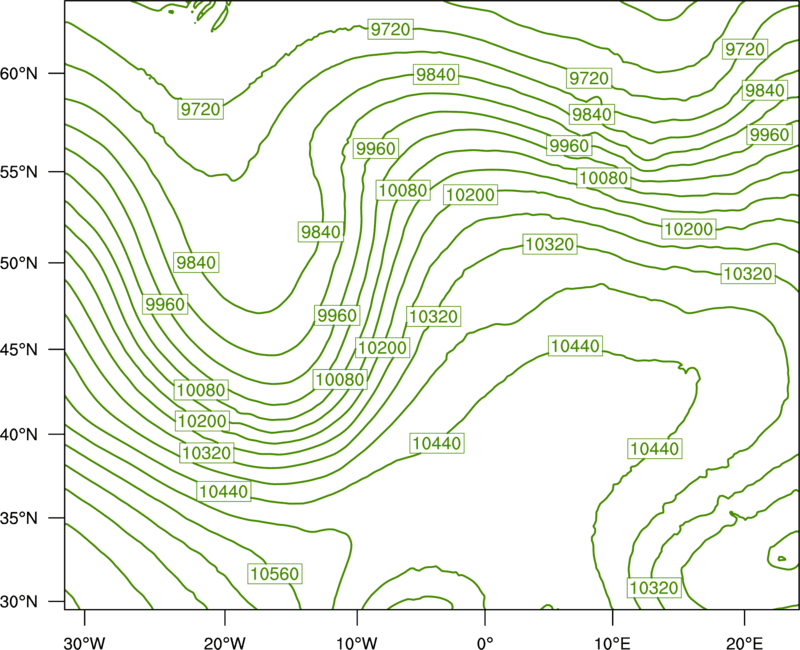
Task: Click the 30°W longitude axis label
Action: 85,643
